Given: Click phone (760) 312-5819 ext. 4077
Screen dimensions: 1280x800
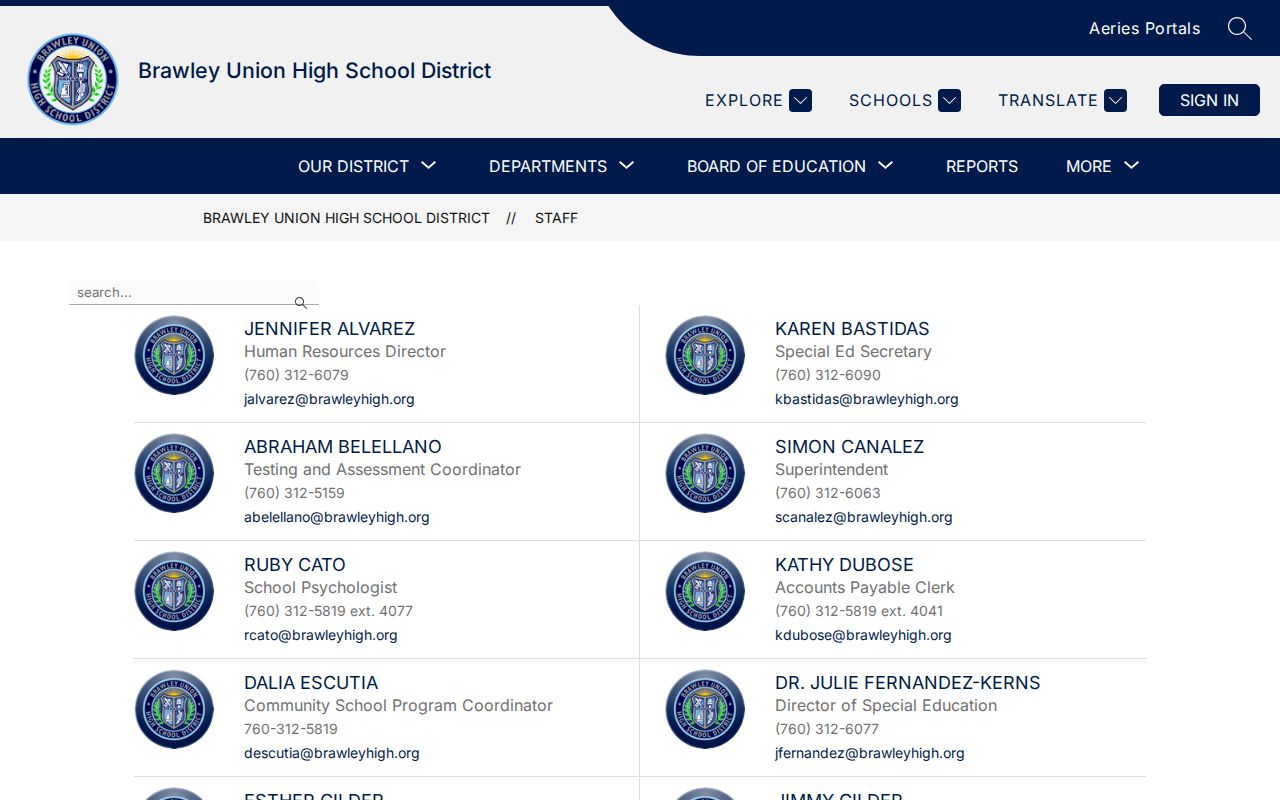Looking at the screenshot, I should [x=328, y=611].
